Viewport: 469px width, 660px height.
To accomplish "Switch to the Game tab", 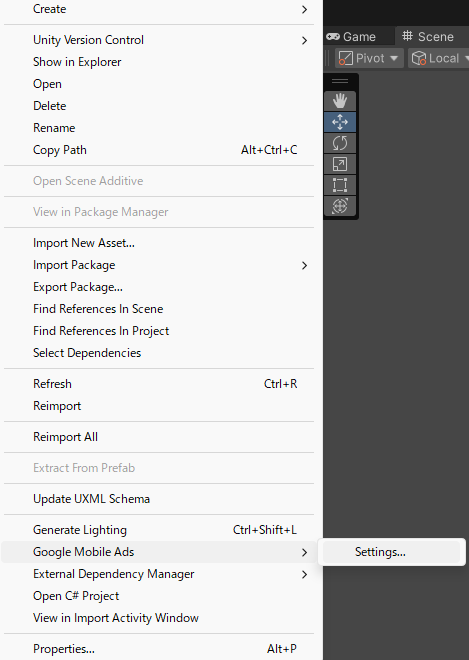I will (351, 37).
